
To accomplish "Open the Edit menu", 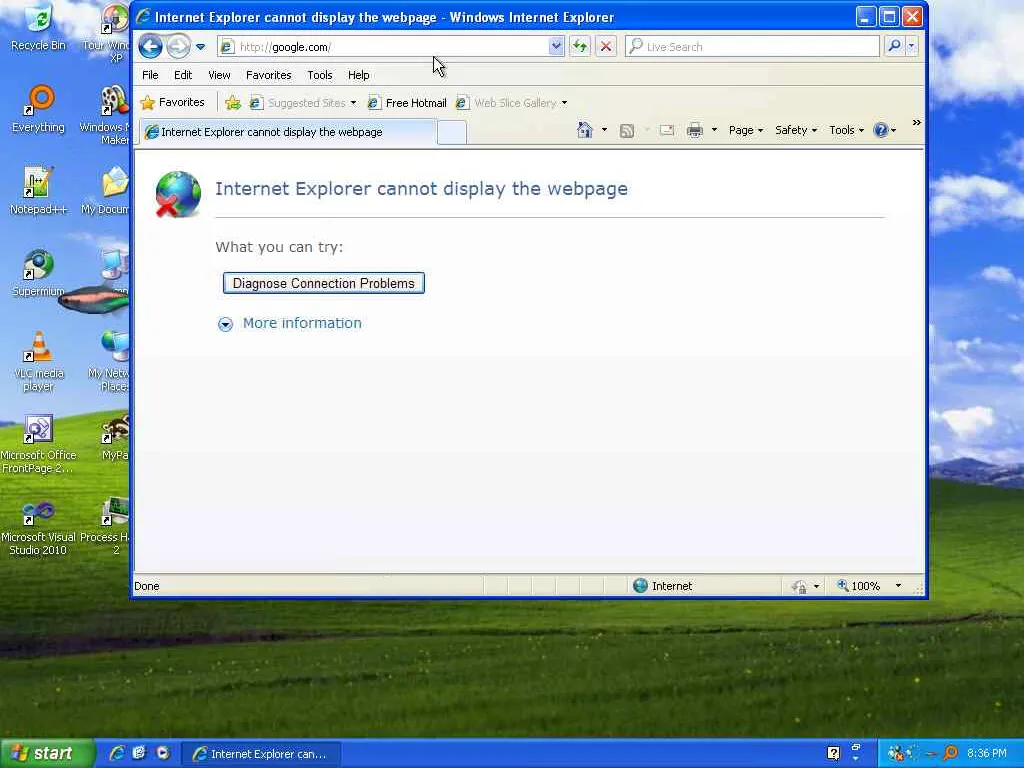I will point(183,75).
